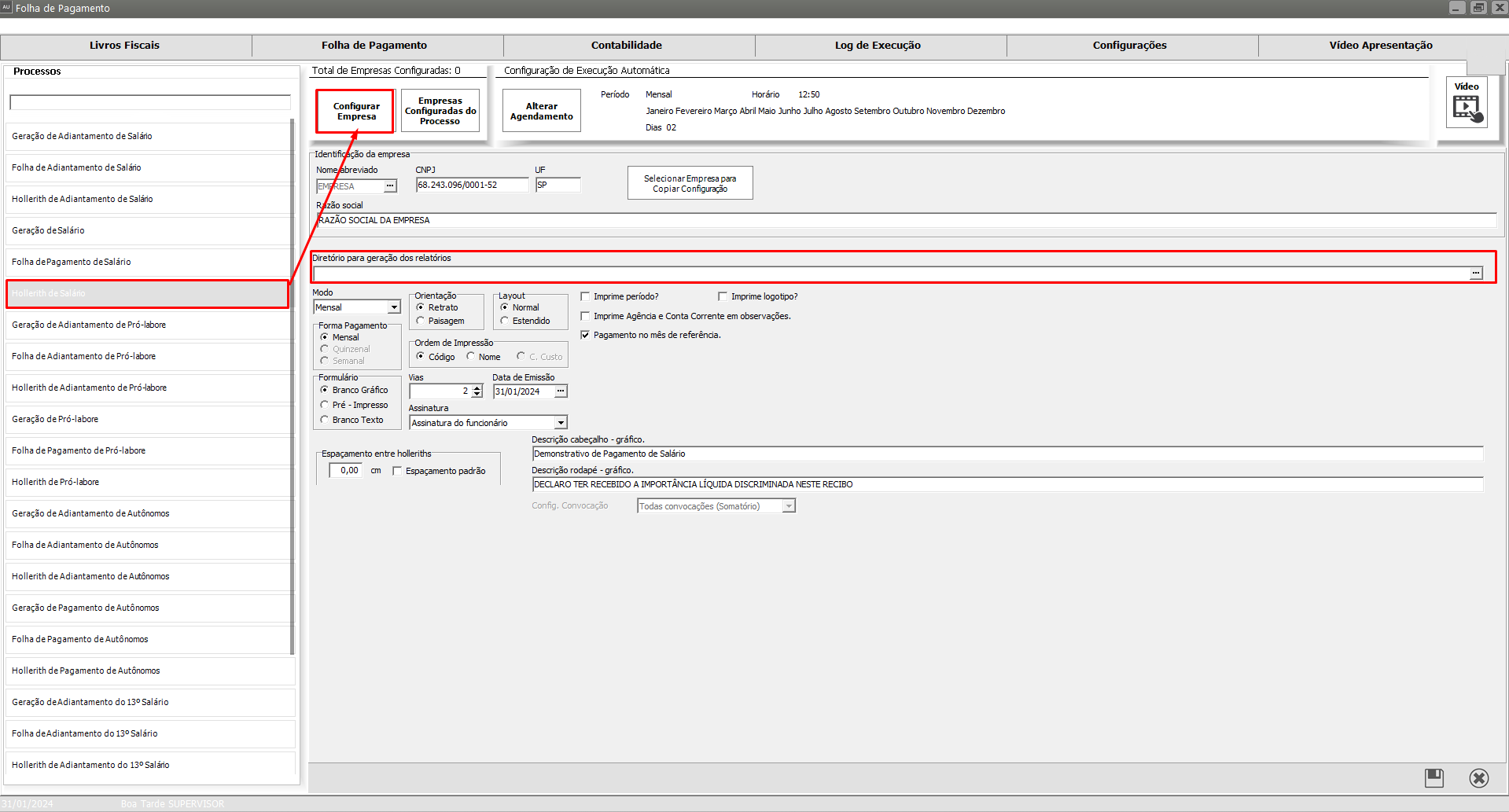Select Hollerith de Adiantamento do 13º Salário
The image size is (1509, 812).
[x=149, y=765]
